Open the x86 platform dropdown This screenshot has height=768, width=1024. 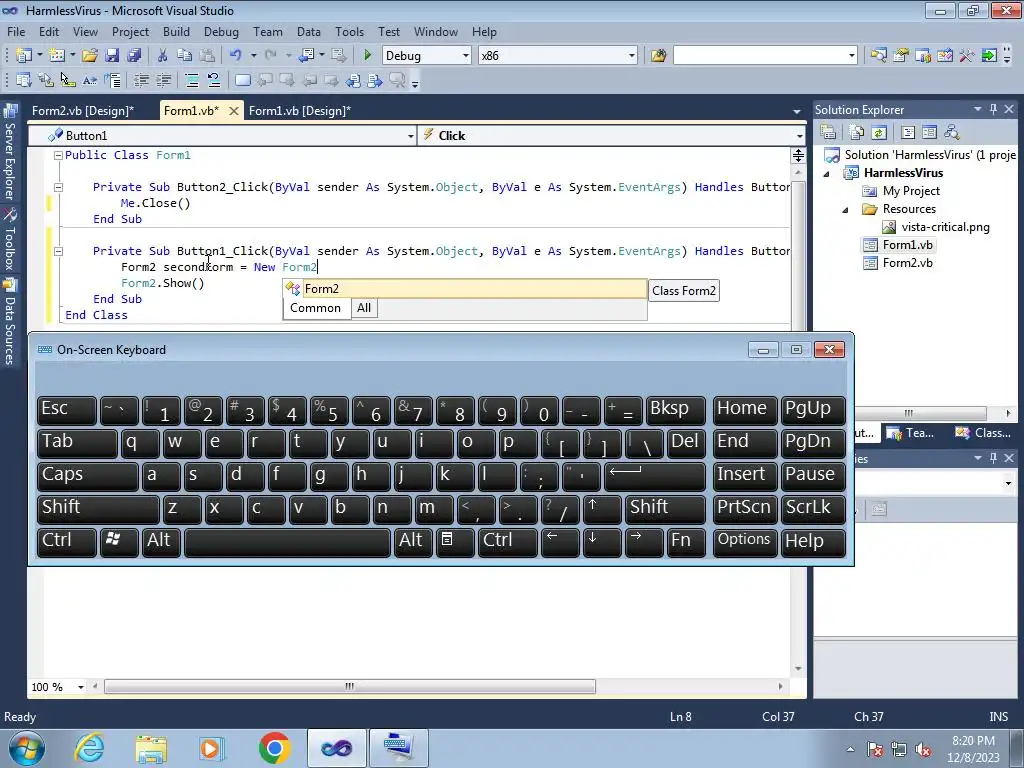click(x=631, y=56)
